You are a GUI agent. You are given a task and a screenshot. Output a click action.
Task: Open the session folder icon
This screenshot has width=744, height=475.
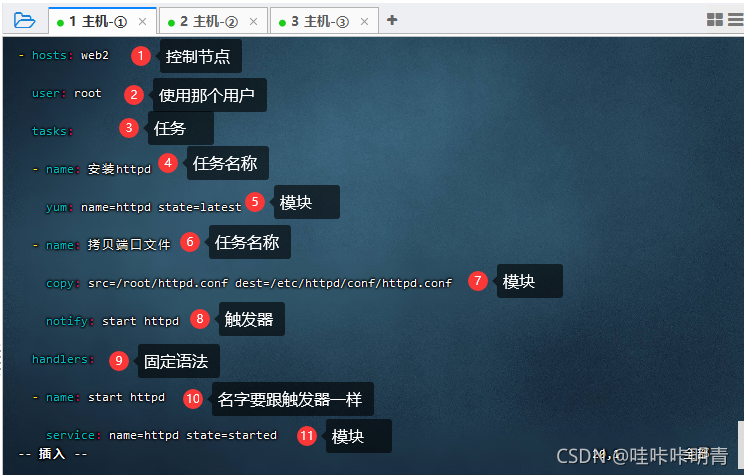pyautogui.click(x=24, y=20)
